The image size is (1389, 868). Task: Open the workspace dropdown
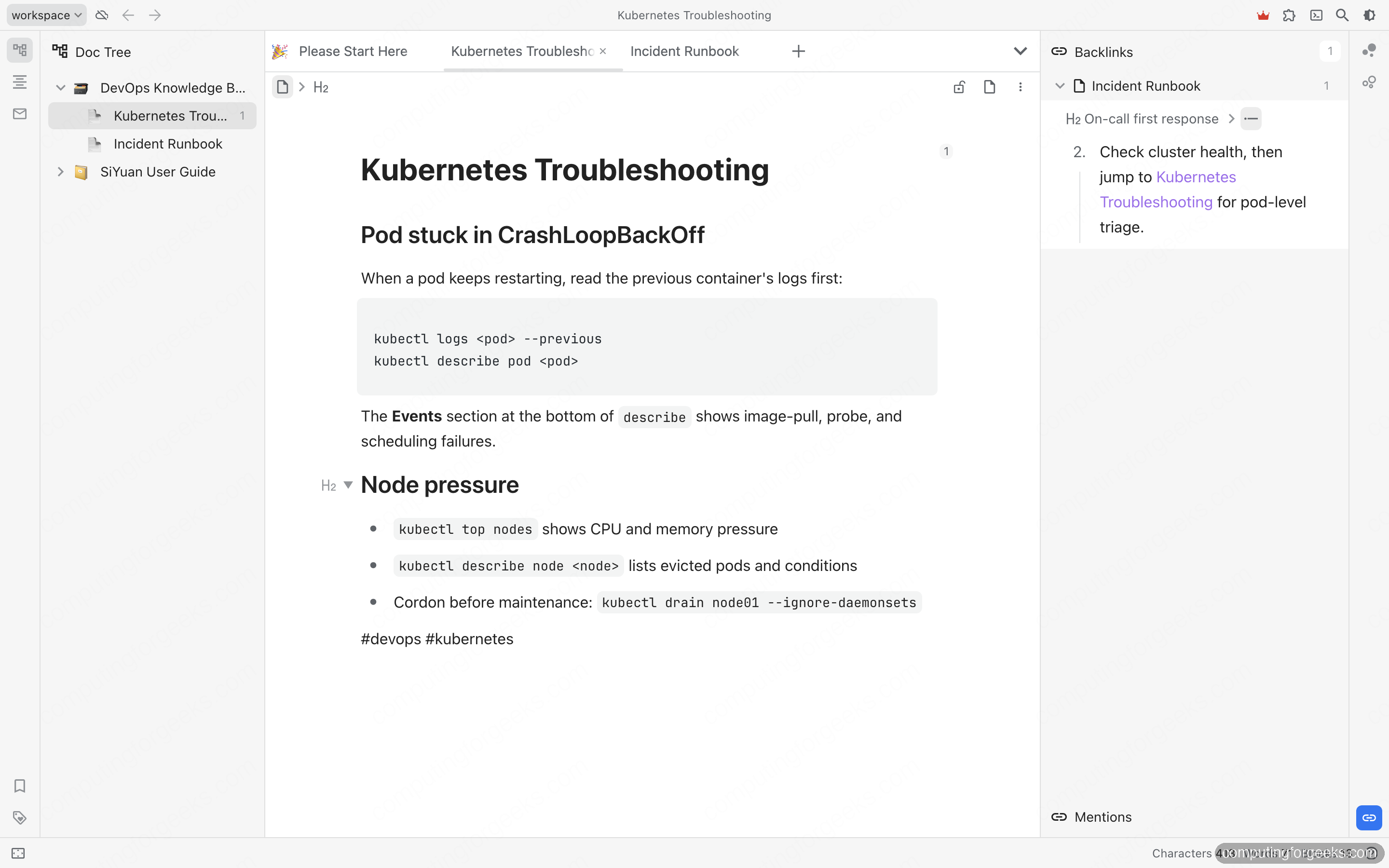click(x=46, y=15)
